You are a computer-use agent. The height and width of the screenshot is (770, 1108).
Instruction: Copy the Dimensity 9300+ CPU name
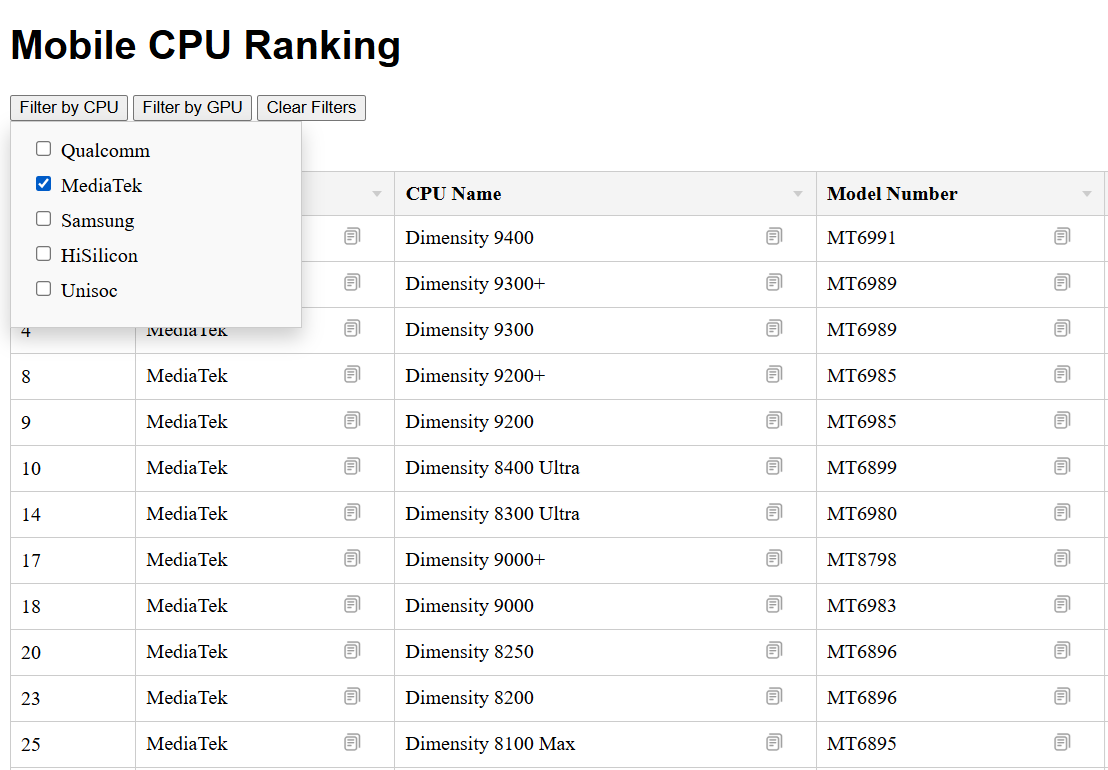pos(774,283)
